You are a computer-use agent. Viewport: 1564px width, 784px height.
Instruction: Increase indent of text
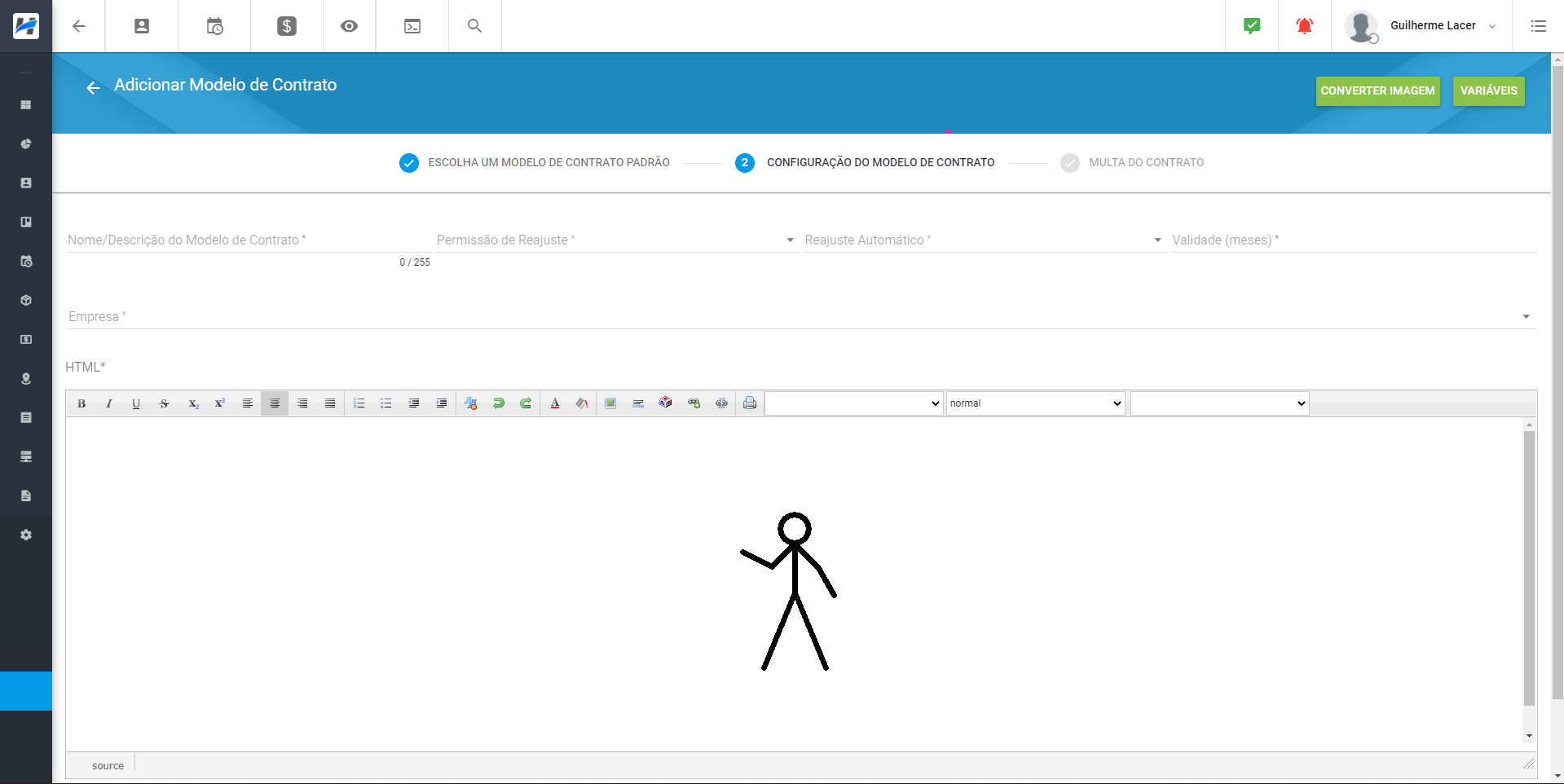442,403
